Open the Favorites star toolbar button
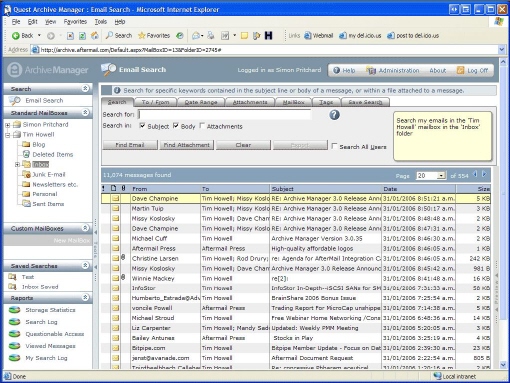Viewport: 510px width, 383px height. 154,36
